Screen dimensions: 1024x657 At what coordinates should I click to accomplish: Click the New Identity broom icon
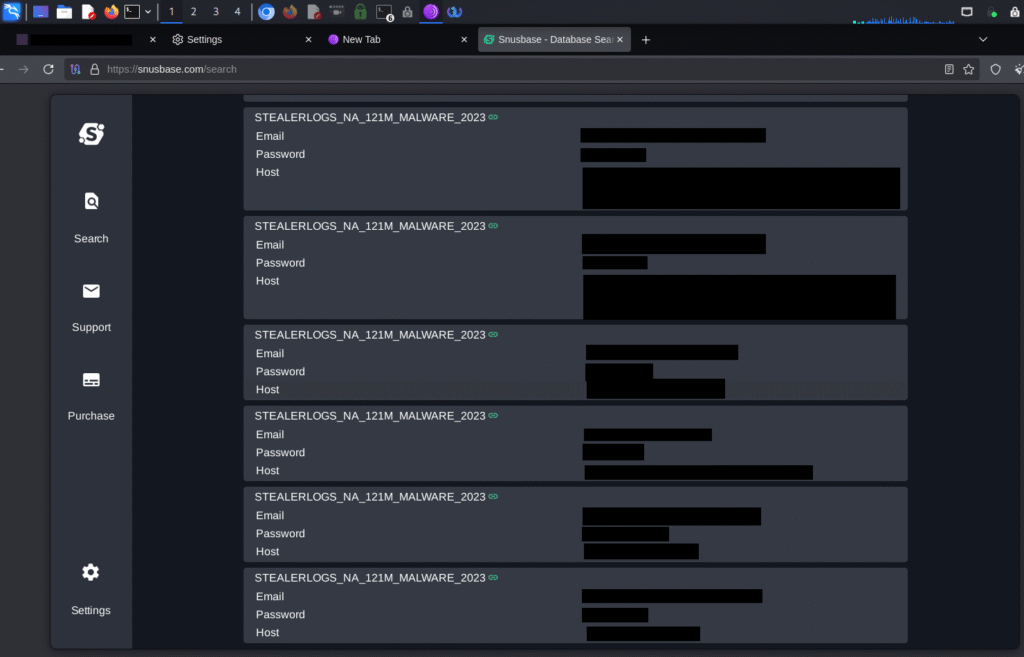1018,69
